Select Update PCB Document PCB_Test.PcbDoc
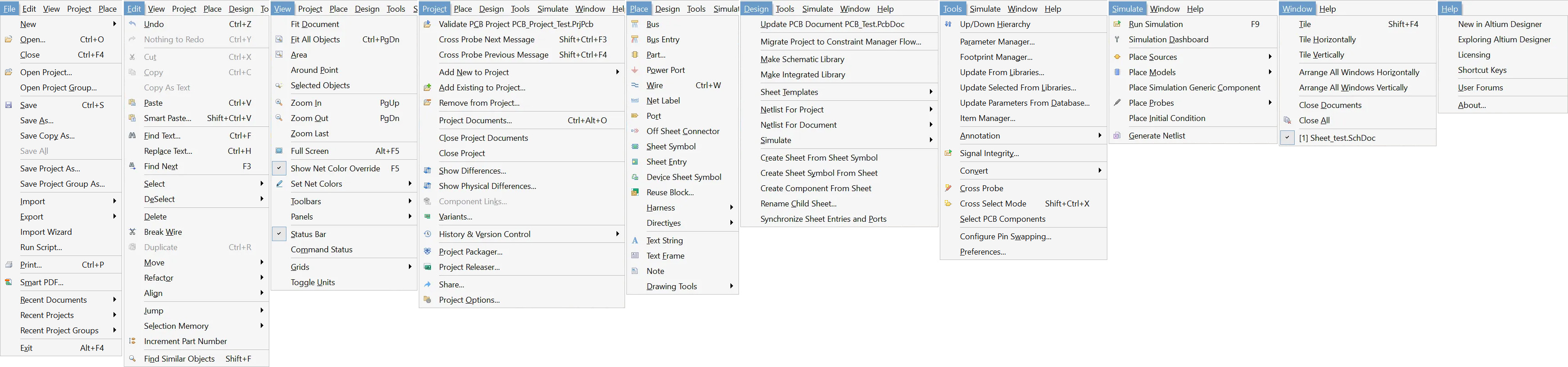 pos(832,24)
